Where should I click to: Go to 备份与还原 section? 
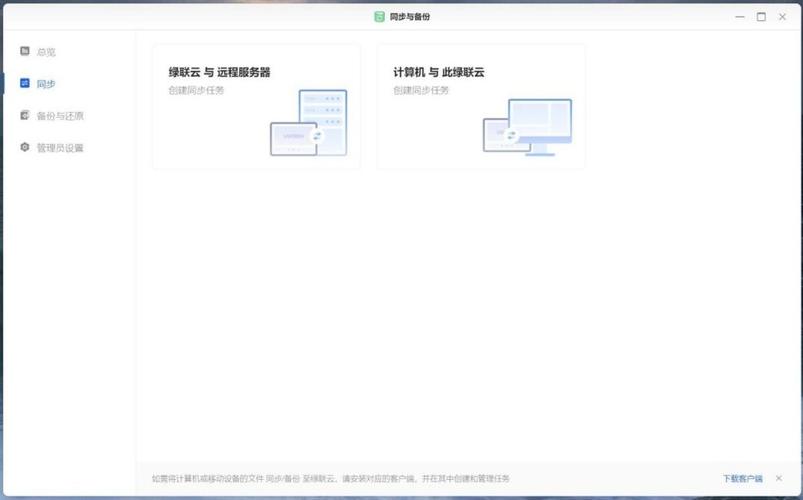(x=60, y=116)
